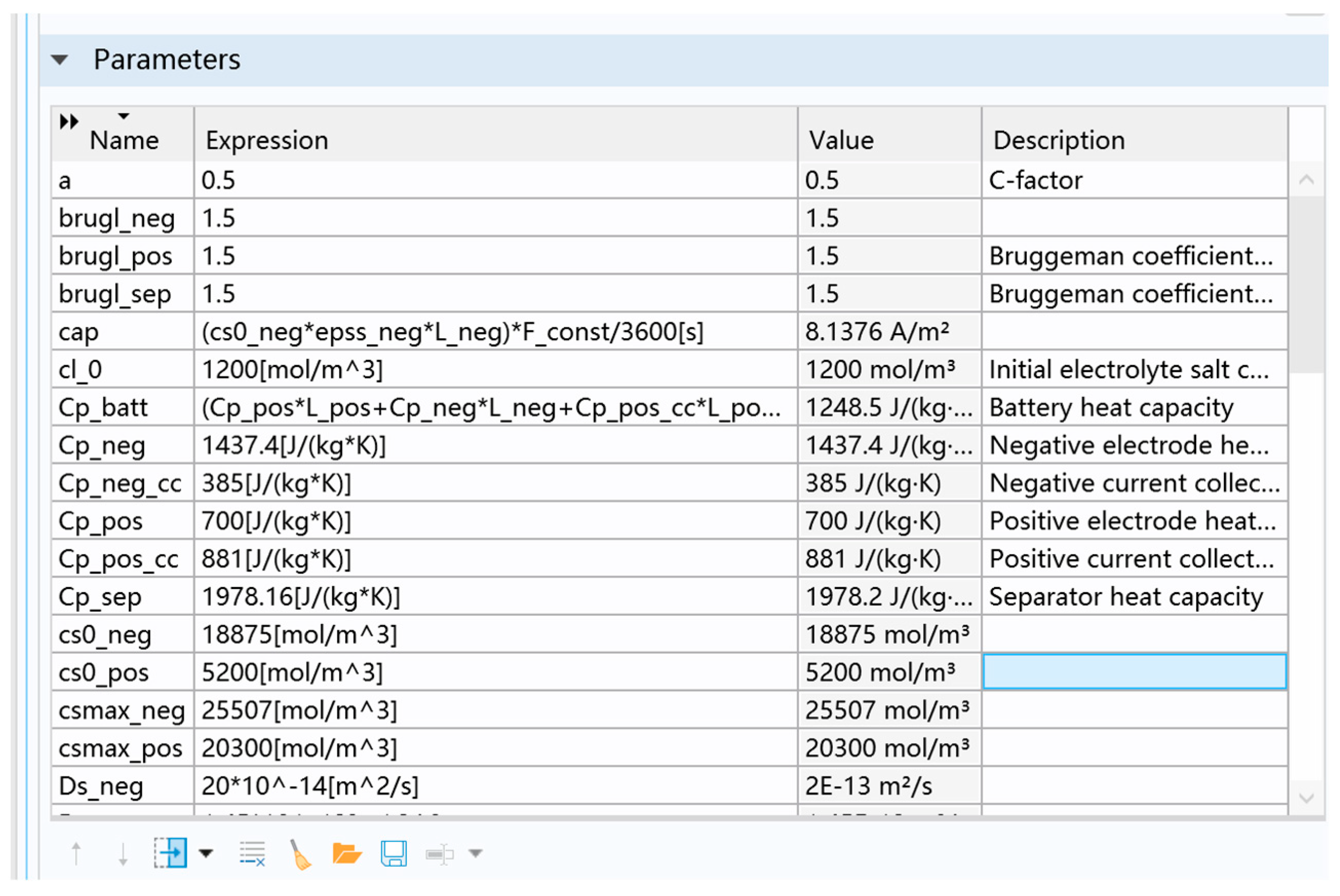
Task: Click the Move Down arrow icon
Action: (x=123, y=853)
